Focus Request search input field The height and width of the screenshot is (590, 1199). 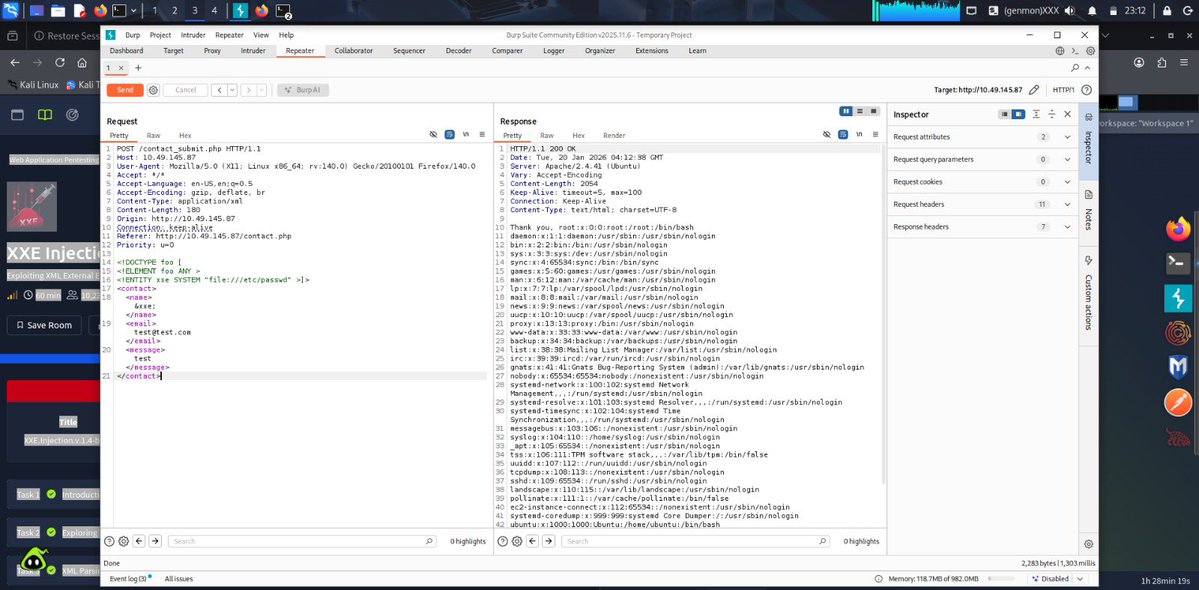coord(302,541)
